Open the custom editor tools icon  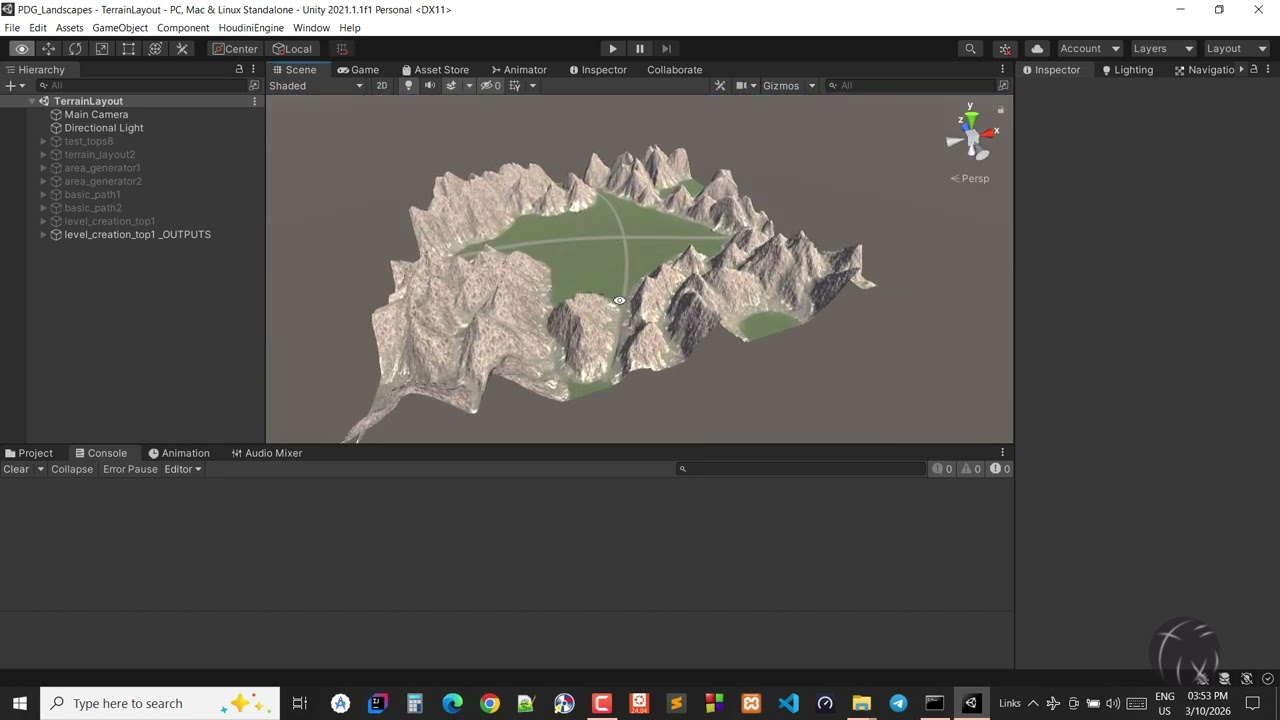point(182,49)
